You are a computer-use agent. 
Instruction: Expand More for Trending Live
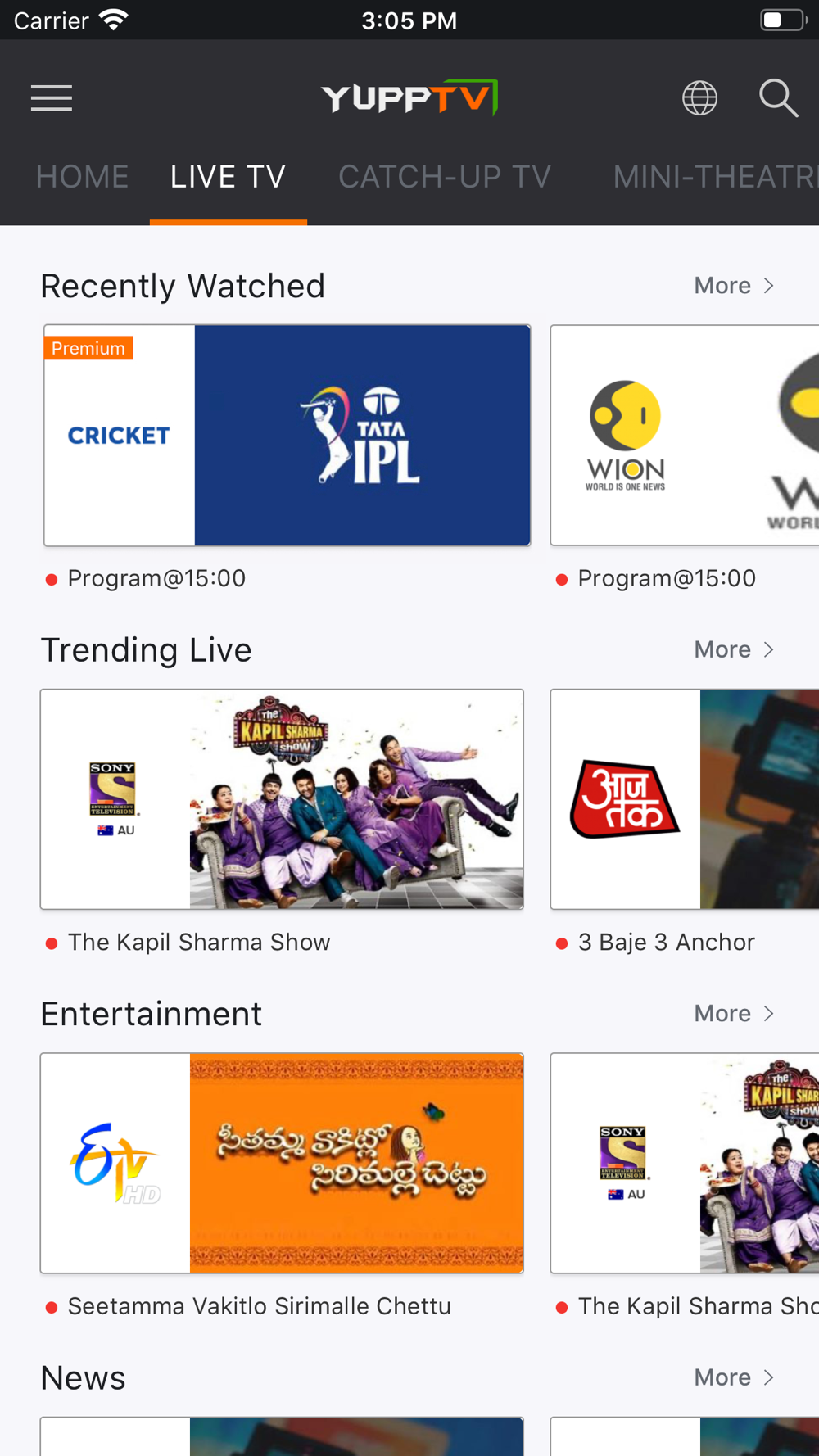[734, 649]
